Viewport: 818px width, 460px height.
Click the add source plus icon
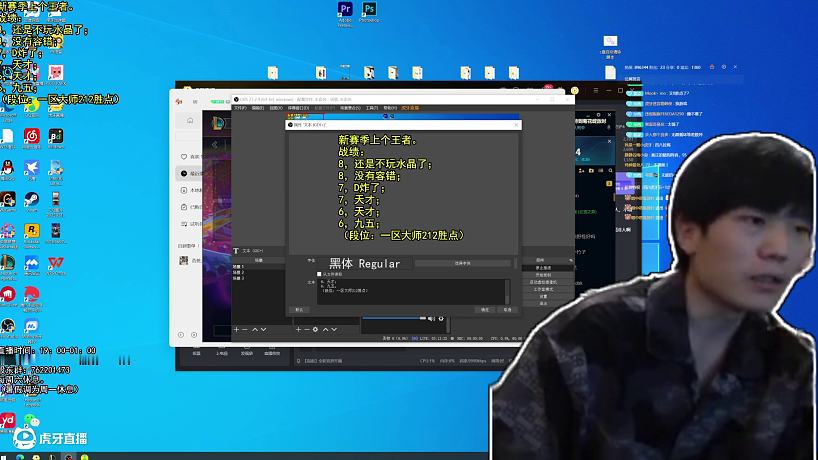click(x=296, y=329)
